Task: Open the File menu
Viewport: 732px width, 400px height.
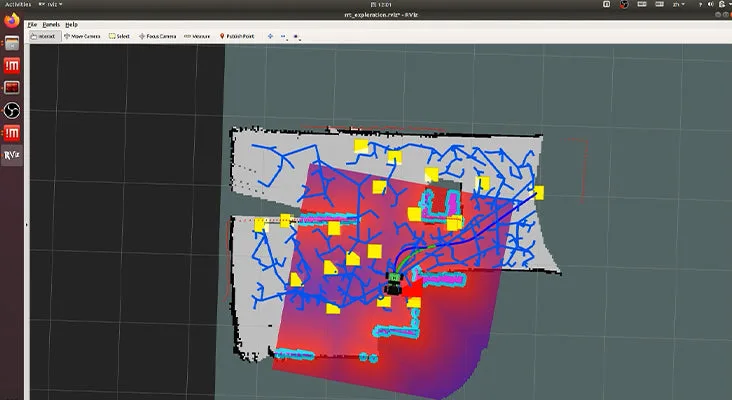Action: 32,24
